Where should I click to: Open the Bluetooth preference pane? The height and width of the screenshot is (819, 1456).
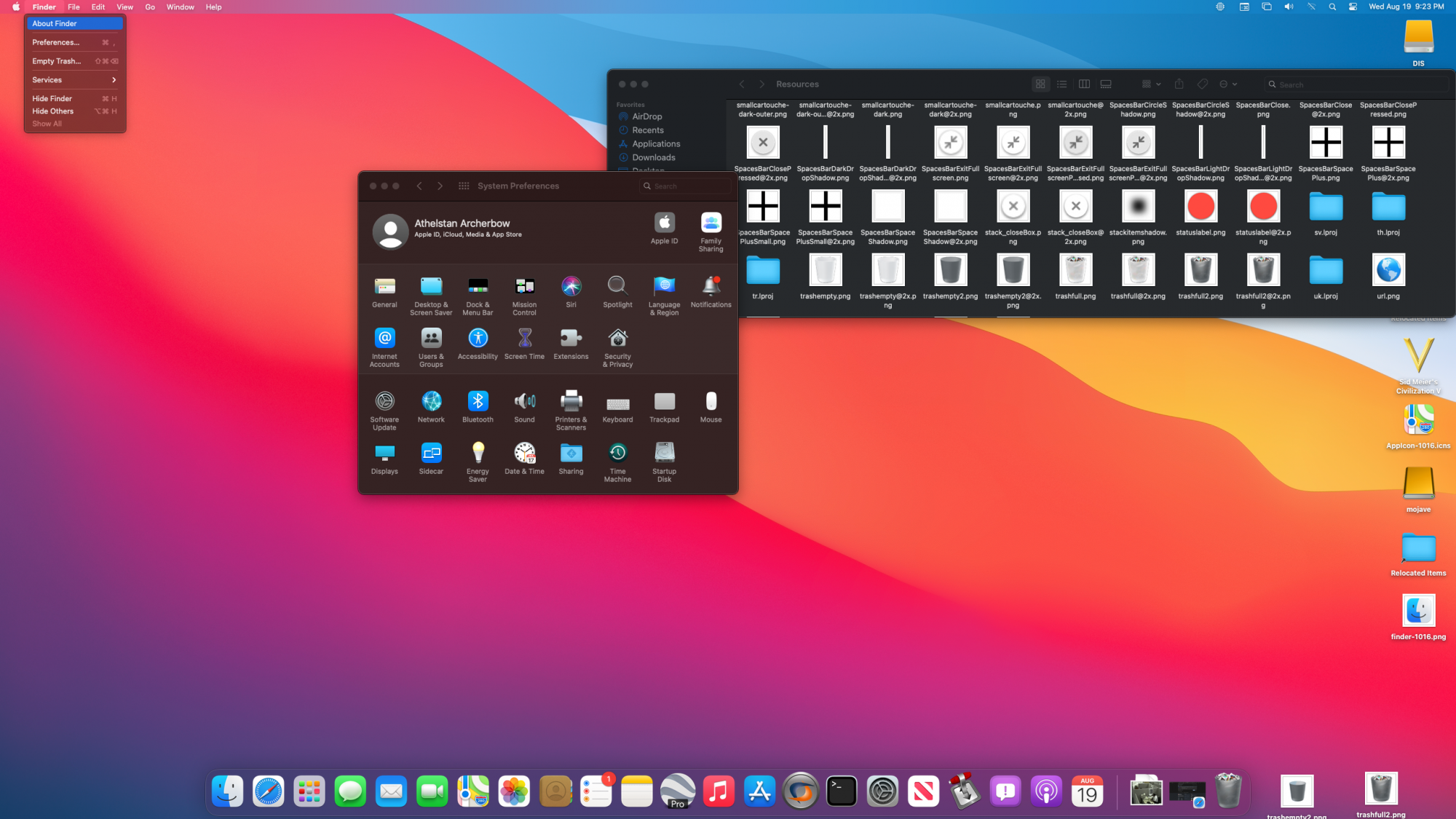pos(478,402)
